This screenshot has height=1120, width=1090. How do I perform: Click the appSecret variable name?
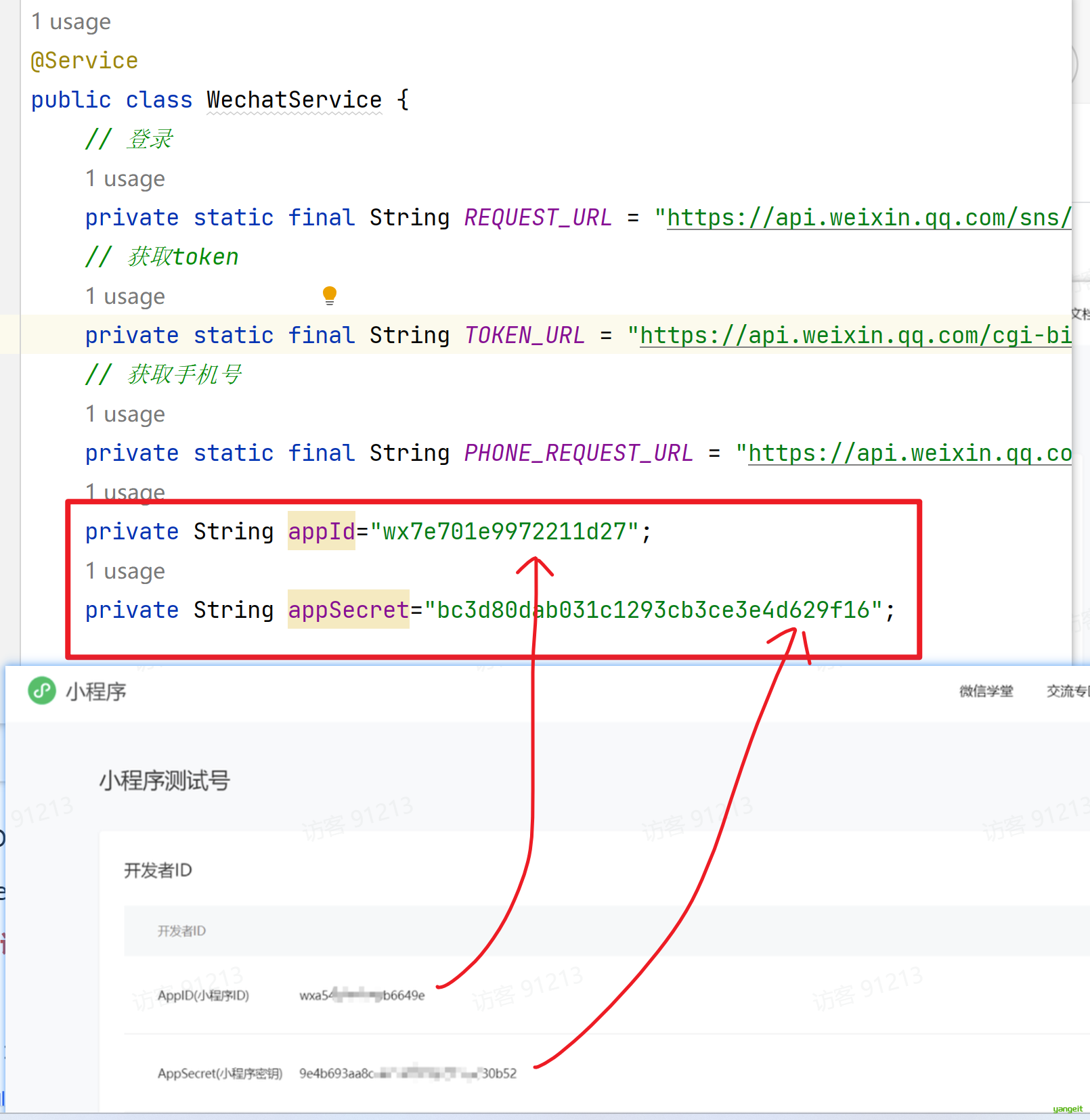tap(349, 610)
